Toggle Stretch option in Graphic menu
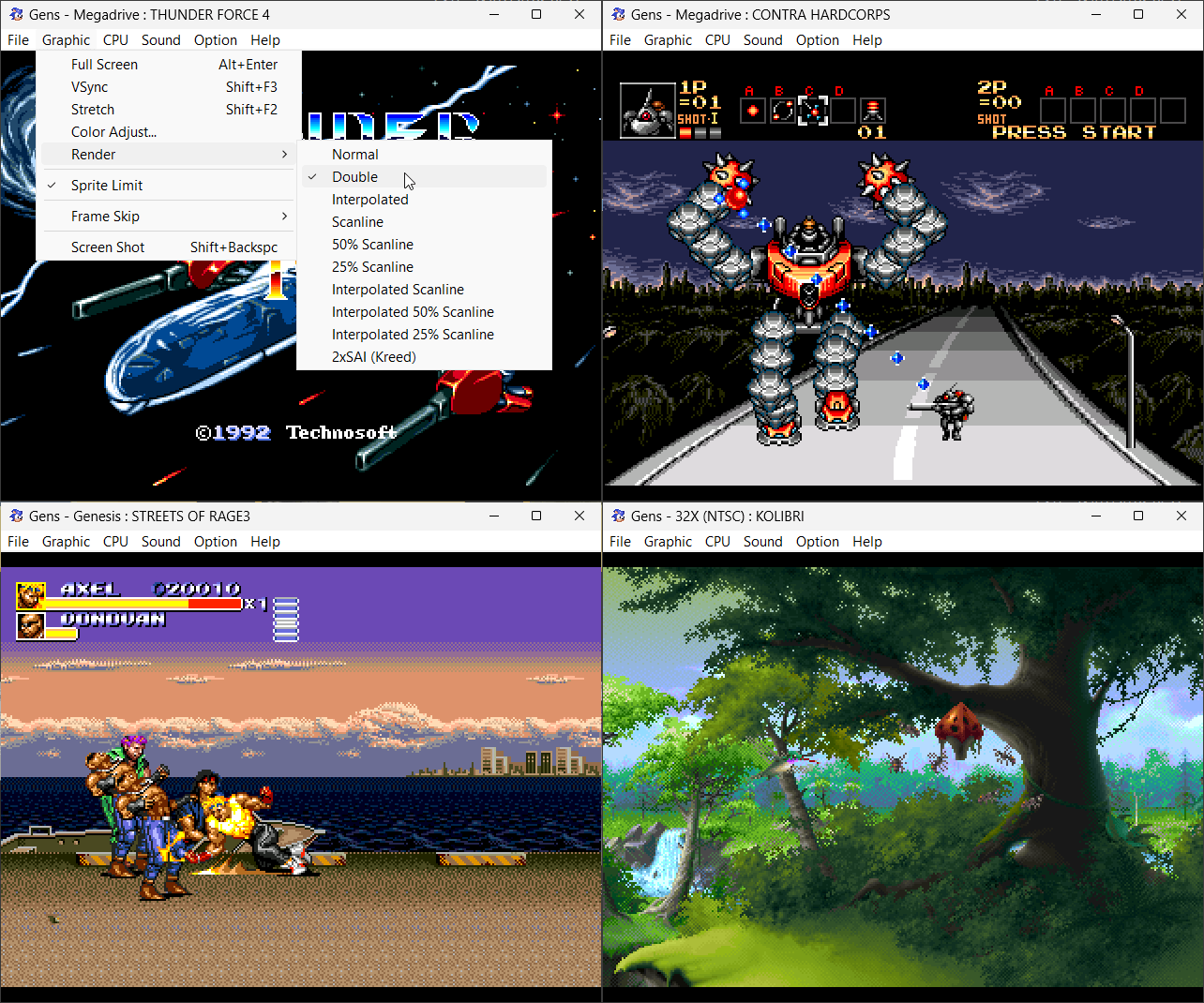This screenshot has width=1204, height=1003. click(x=169, y=110)
